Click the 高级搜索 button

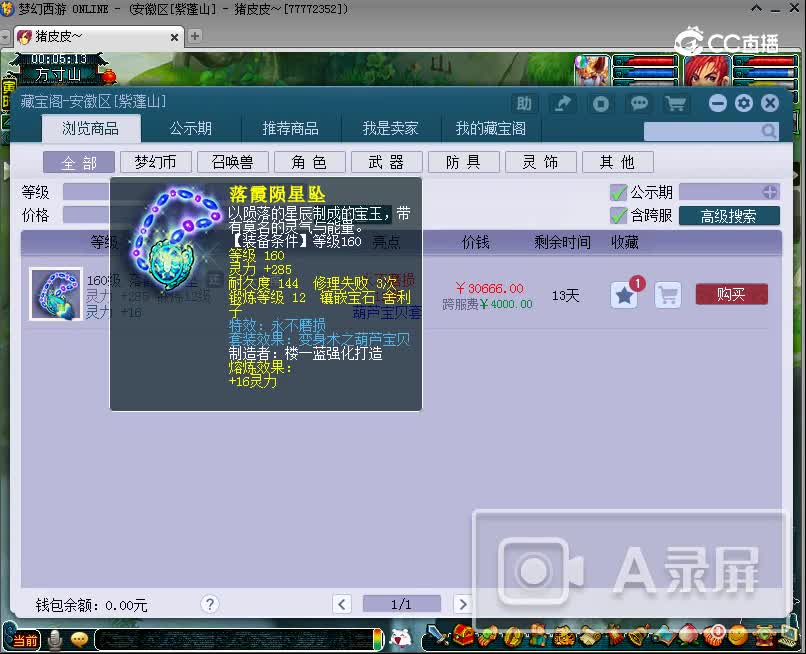(x=729, y=215)
